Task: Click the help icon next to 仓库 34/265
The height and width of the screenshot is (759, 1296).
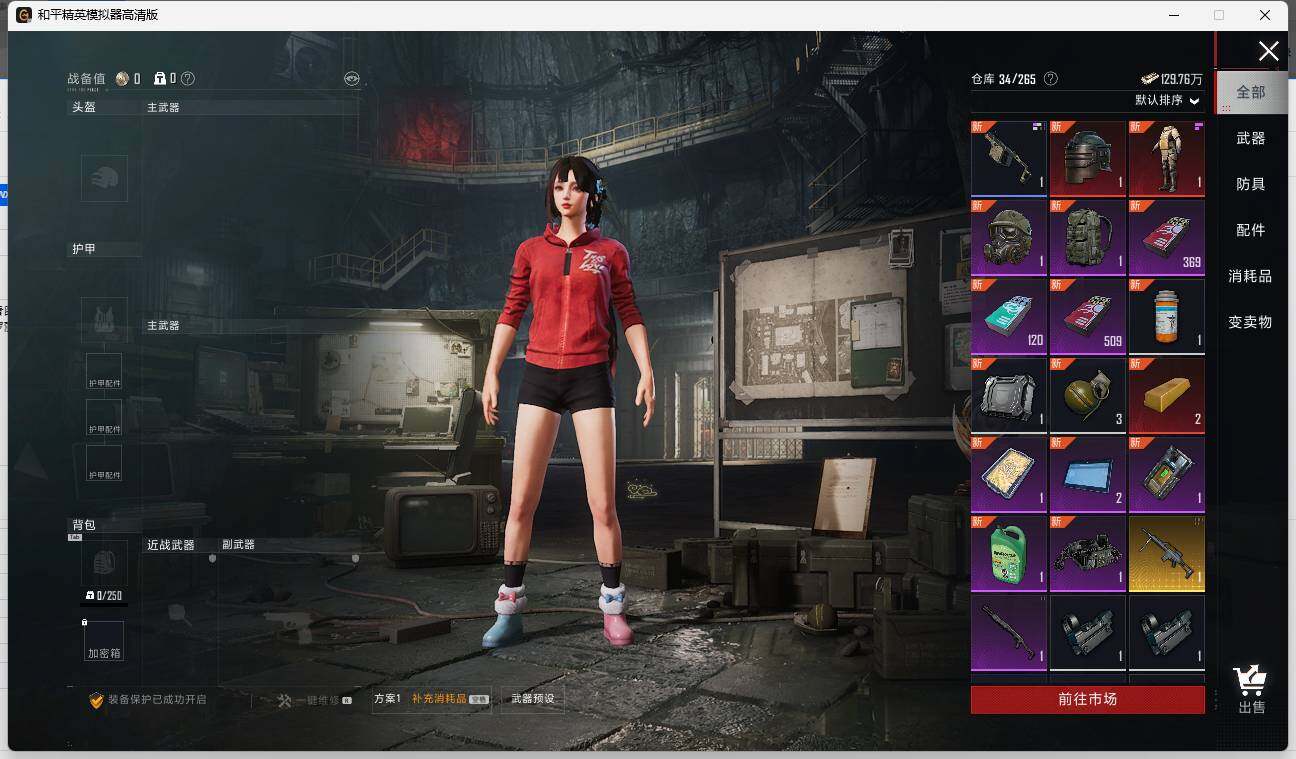Action: coord(1050,78)
